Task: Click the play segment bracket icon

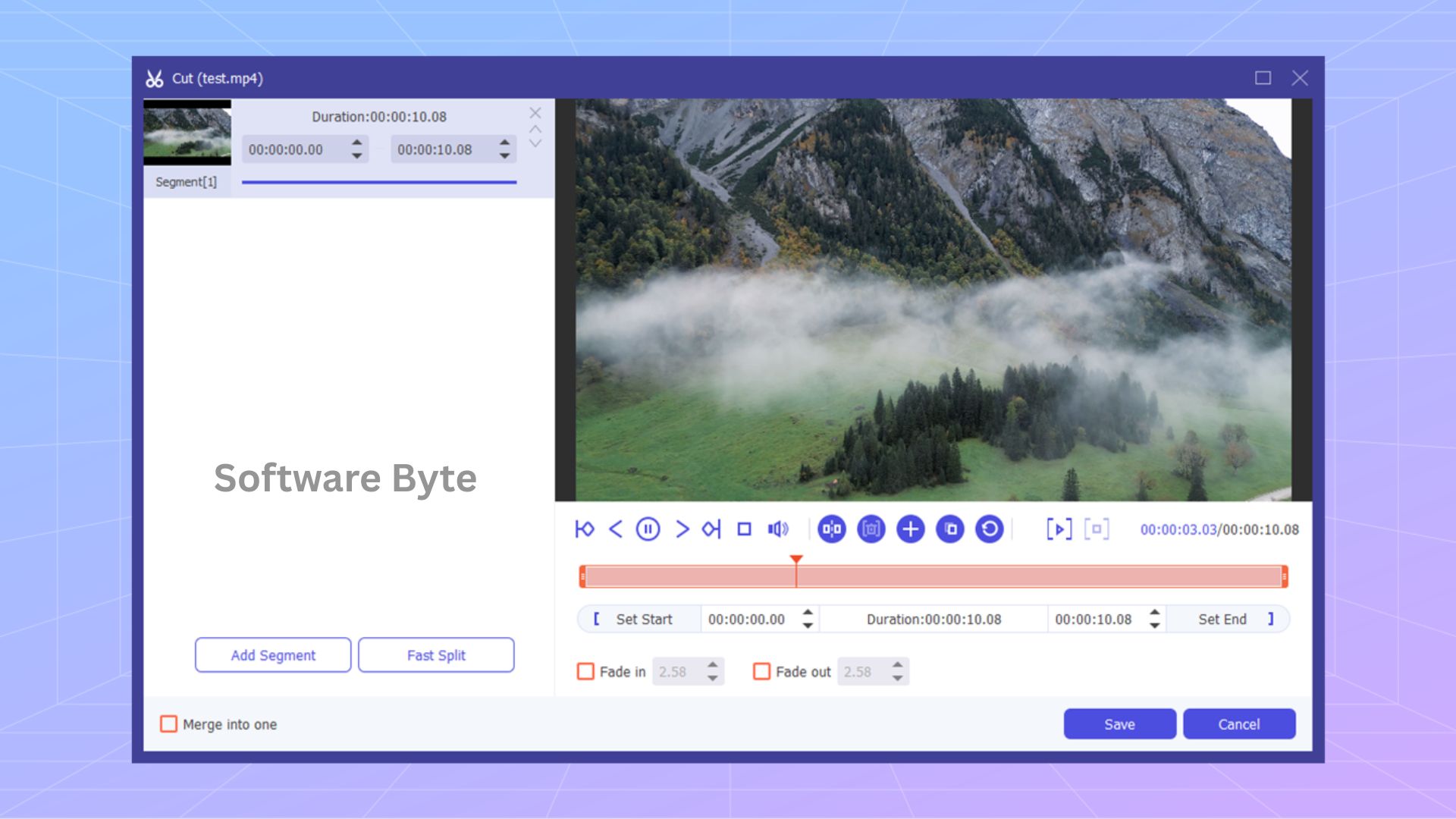Action: click(1059, 529)
